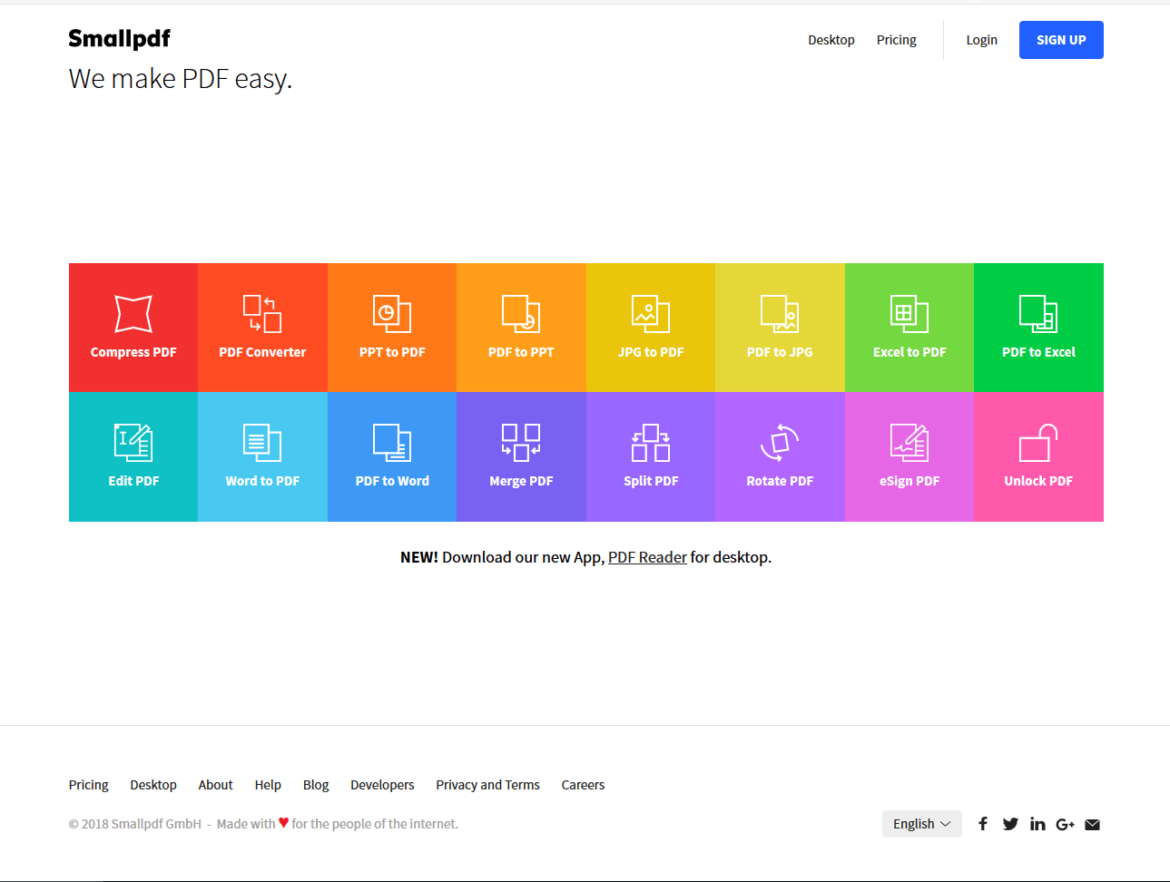
Task: Expand the English language dropdown
Action: click(921, 824)
